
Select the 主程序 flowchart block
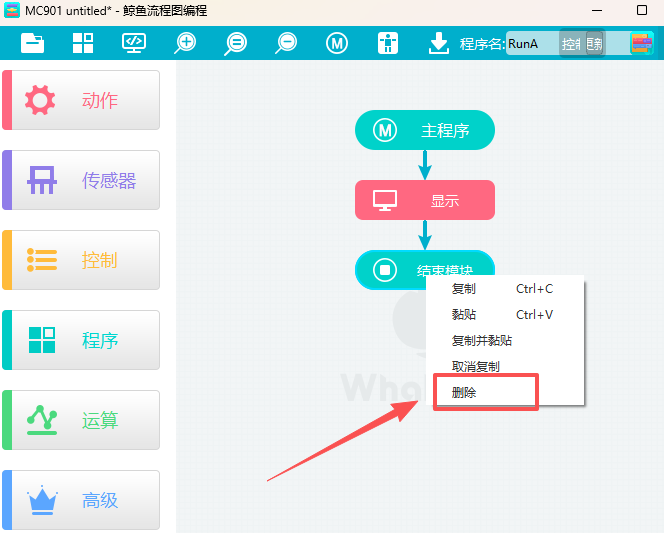click(425, 130)
